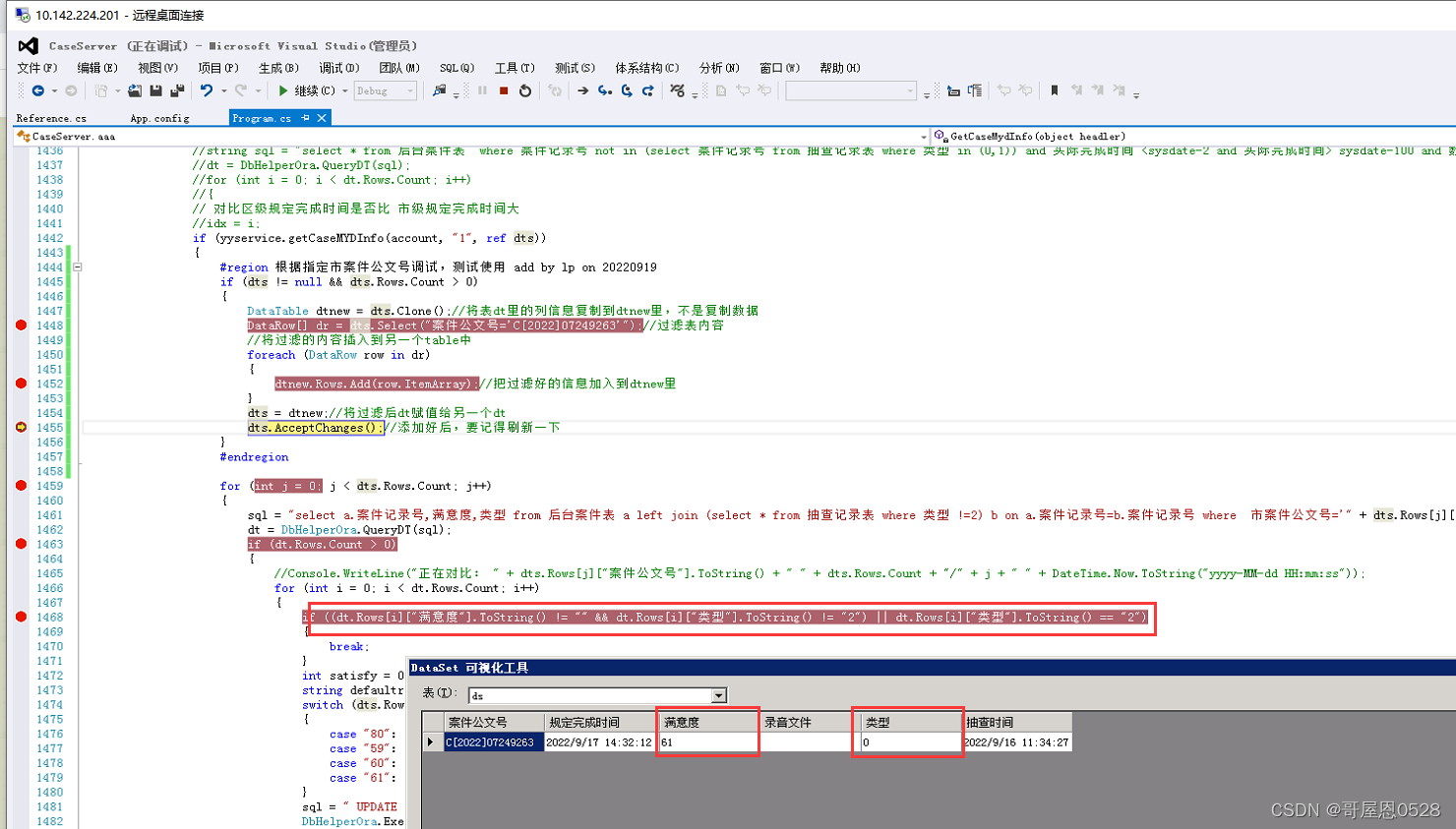Toggle the breakpoint on line 1468
Viewport: 1456px width, 829px height.
pyautogui.click(x=22, y=618)
